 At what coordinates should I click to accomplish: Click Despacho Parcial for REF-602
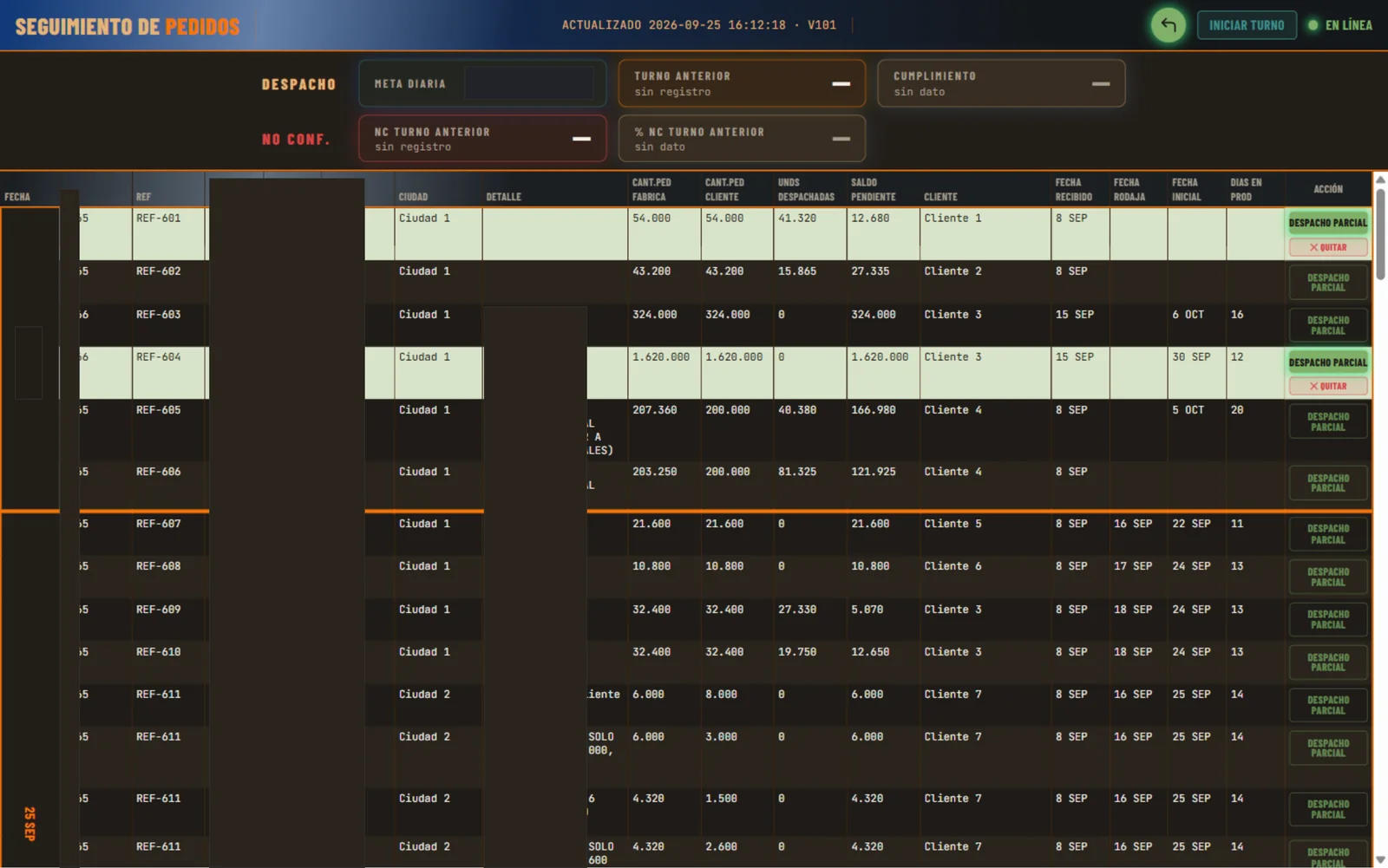1327,283
